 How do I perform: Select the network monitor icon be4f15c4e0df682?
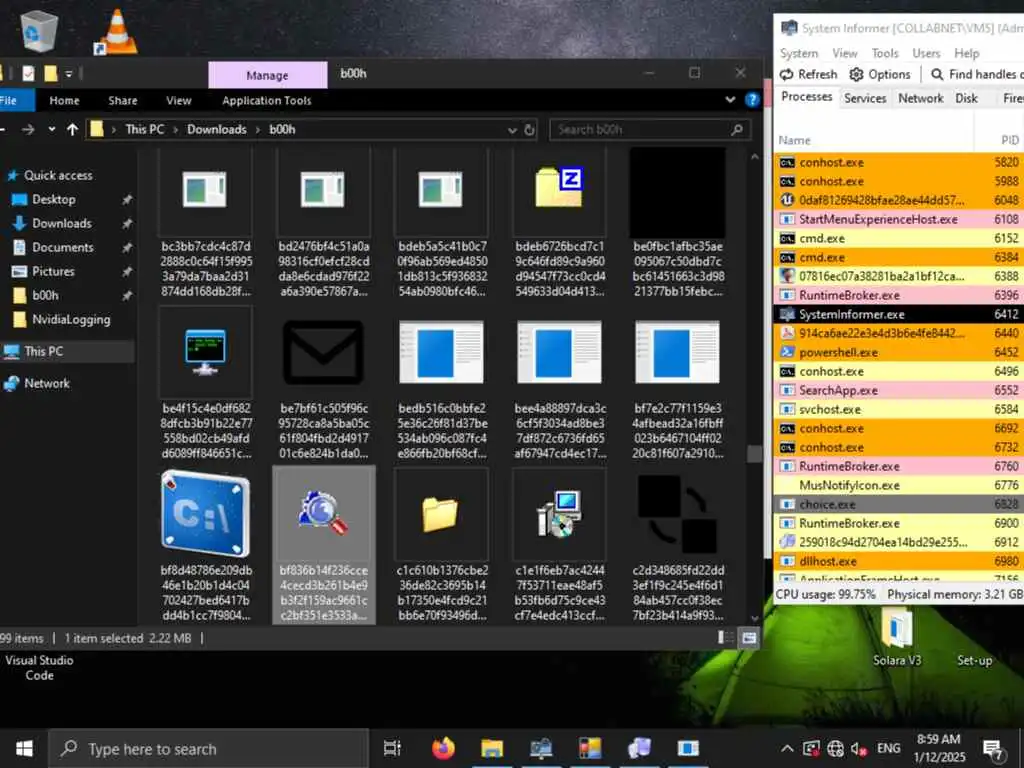point(205,353)
